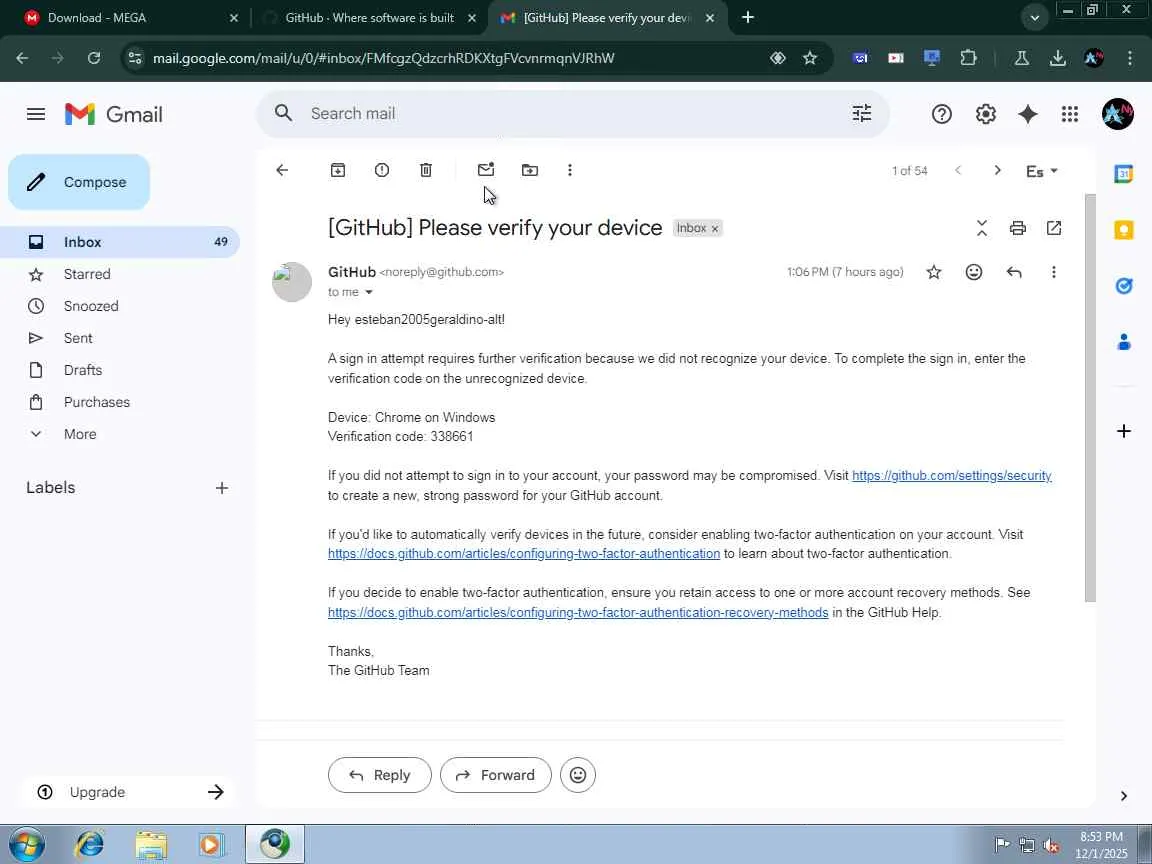Go to the older email arrow
This screenshot has width=1152, height=864.
coord(997,170)
